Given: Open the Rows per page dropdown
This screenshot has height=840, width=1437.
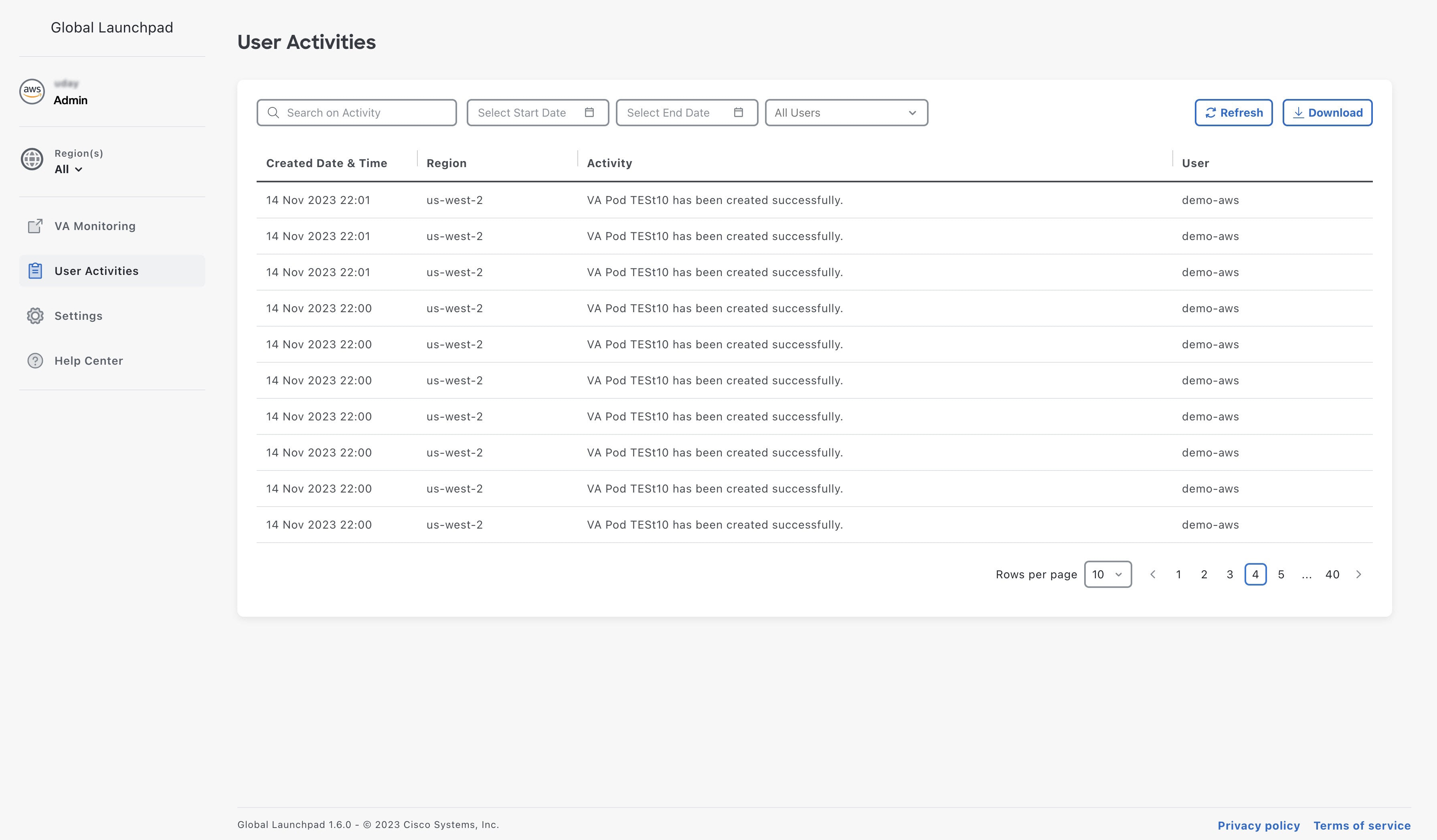Looking at the screenshot, I should click(x=1107, y=574).
